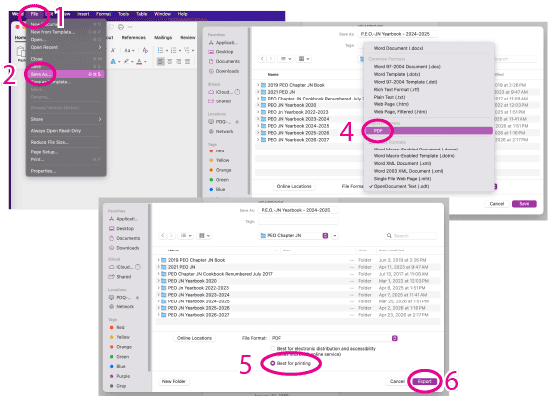
Task: Click the purple Export button
Action: (425, 381)
